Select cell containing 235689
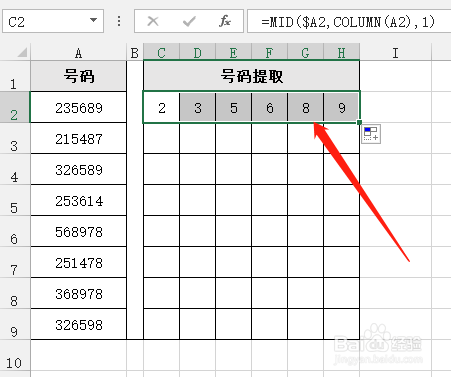This screenshot has width=451, height=377. click(x=78, y=107)
